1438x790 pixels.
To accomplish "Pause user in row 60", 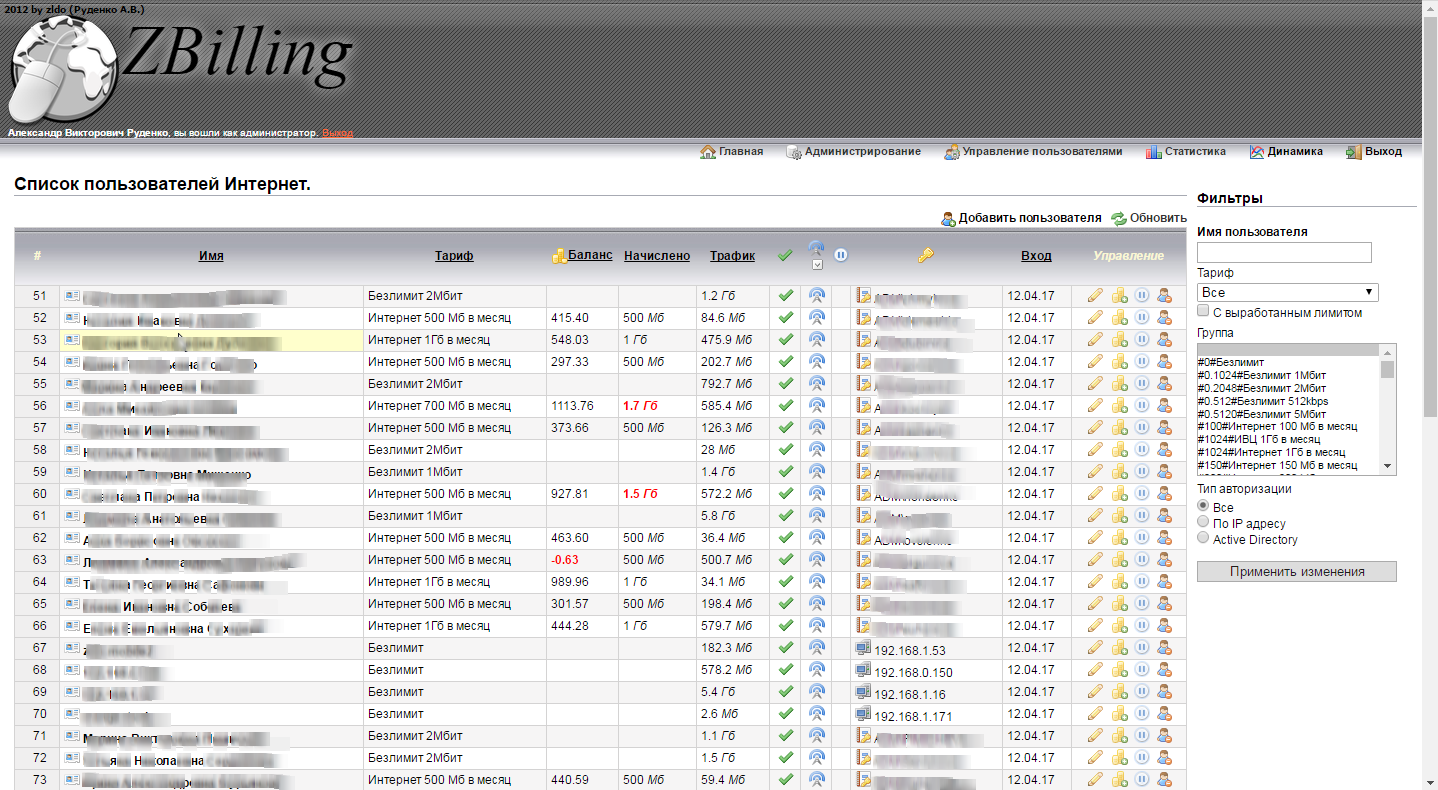I will coord(1142,494).
